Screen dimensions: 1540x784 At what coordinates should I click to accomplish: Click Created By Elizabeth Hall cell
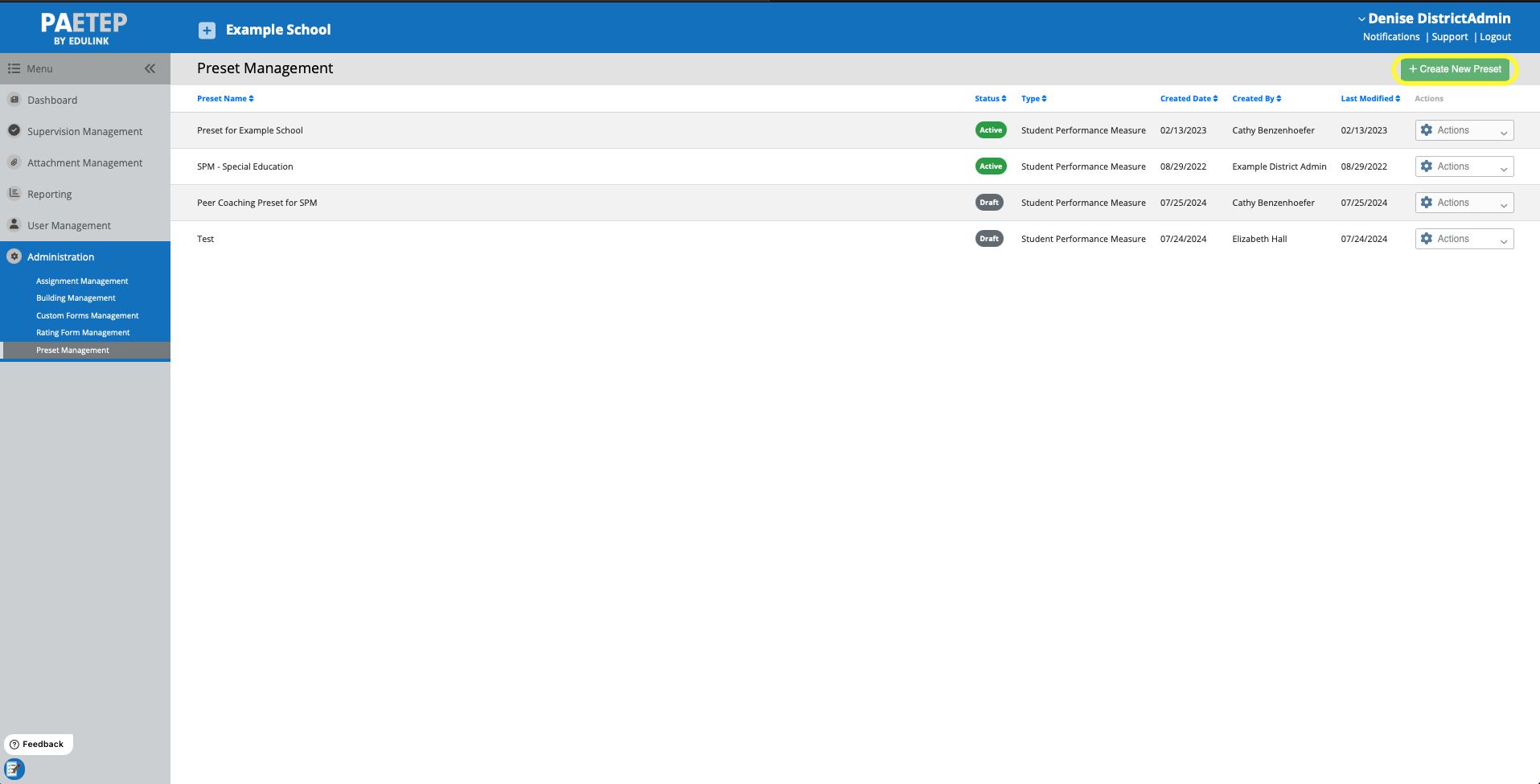click(x=1259, y=239)
